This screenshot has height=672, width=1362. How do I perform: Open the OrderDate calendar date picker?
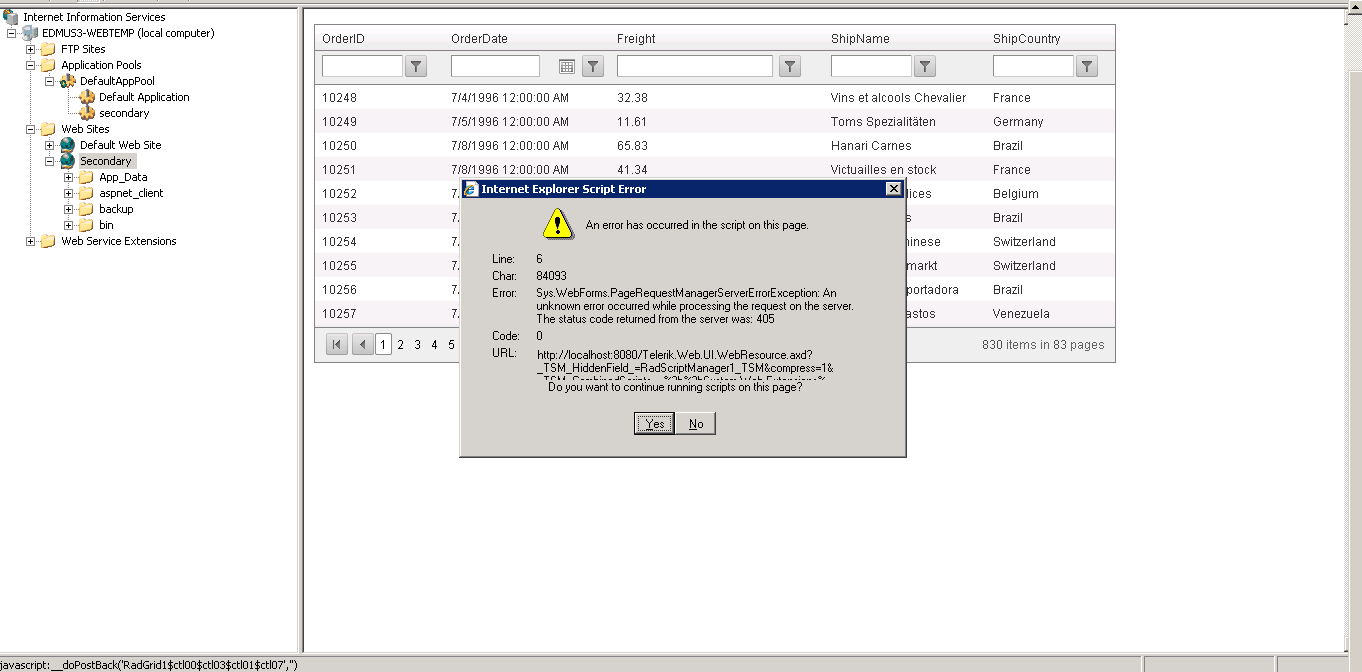566,66
